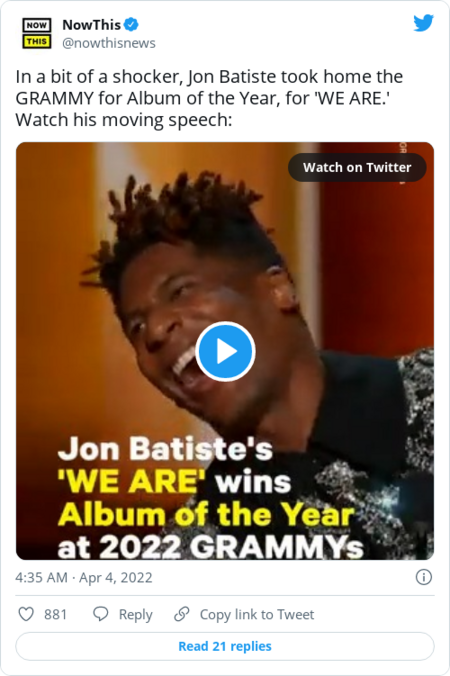Open the tweet info icon
Viewport: 450px width, 676px height.
tap(423, 577)
